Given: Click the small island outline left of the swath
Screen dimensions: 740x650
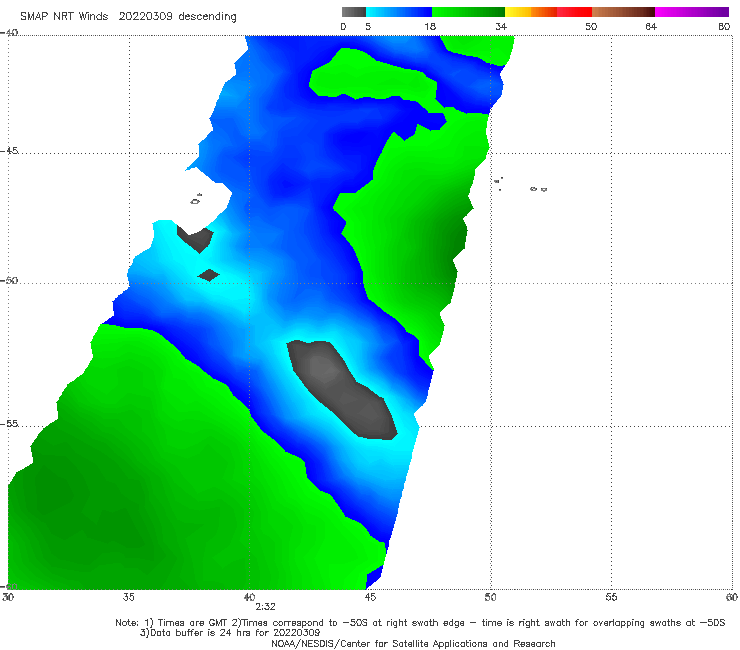Looking at the screenshot, I should pyautogui.click(x=196, y=199).
